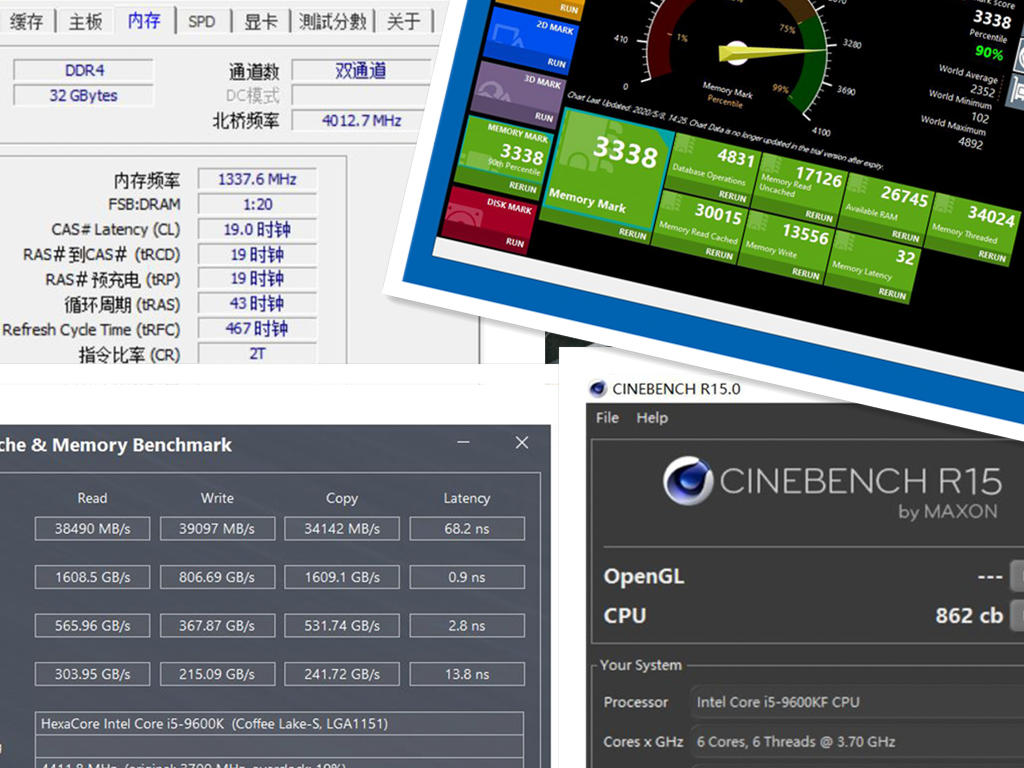Open the 測試分數 tab
Image resolution: width=1024 pixels, height=768 pixels.
click(x=332, y=21)
